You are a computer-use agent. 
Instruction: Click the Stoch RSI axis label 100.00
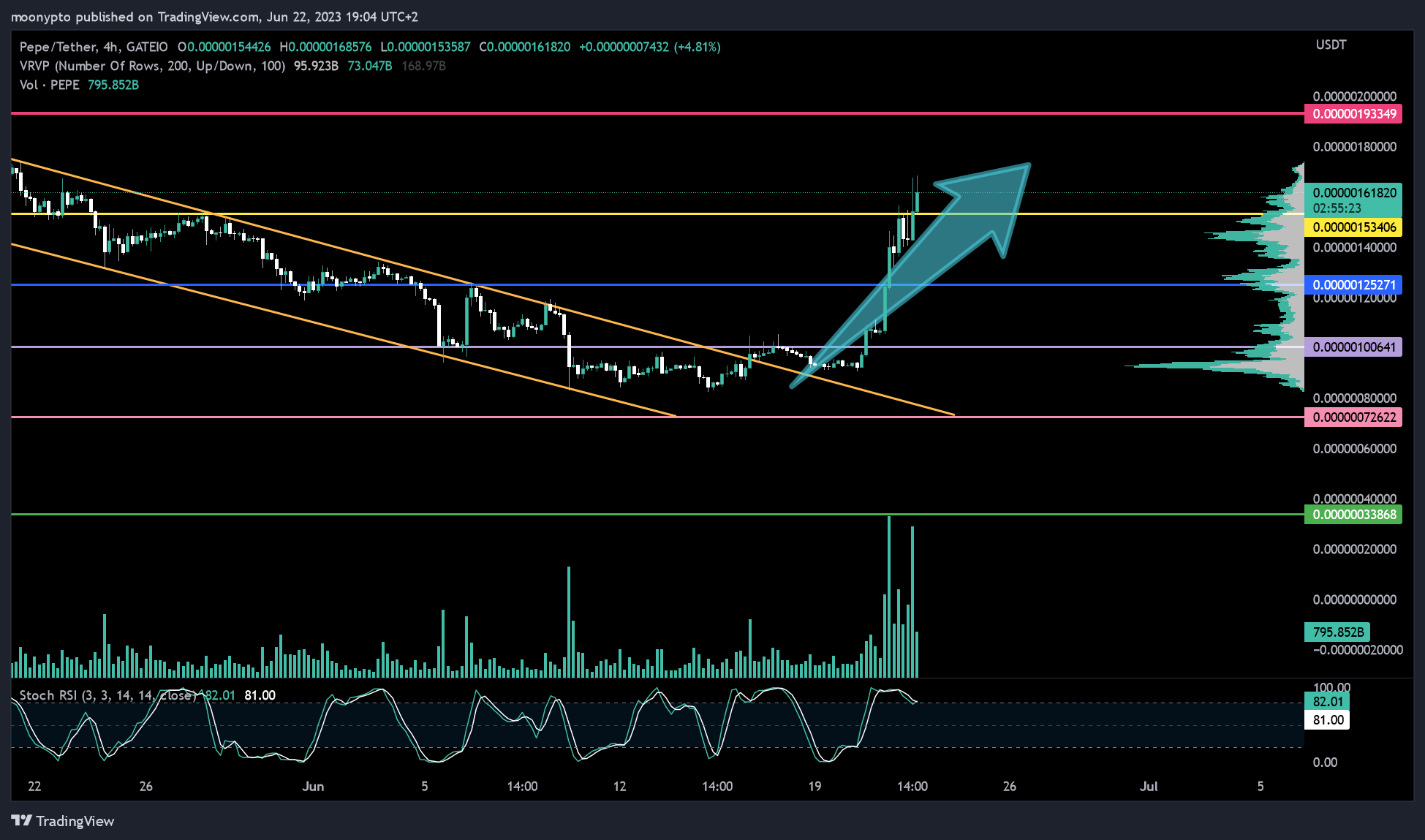[1331, 687]
